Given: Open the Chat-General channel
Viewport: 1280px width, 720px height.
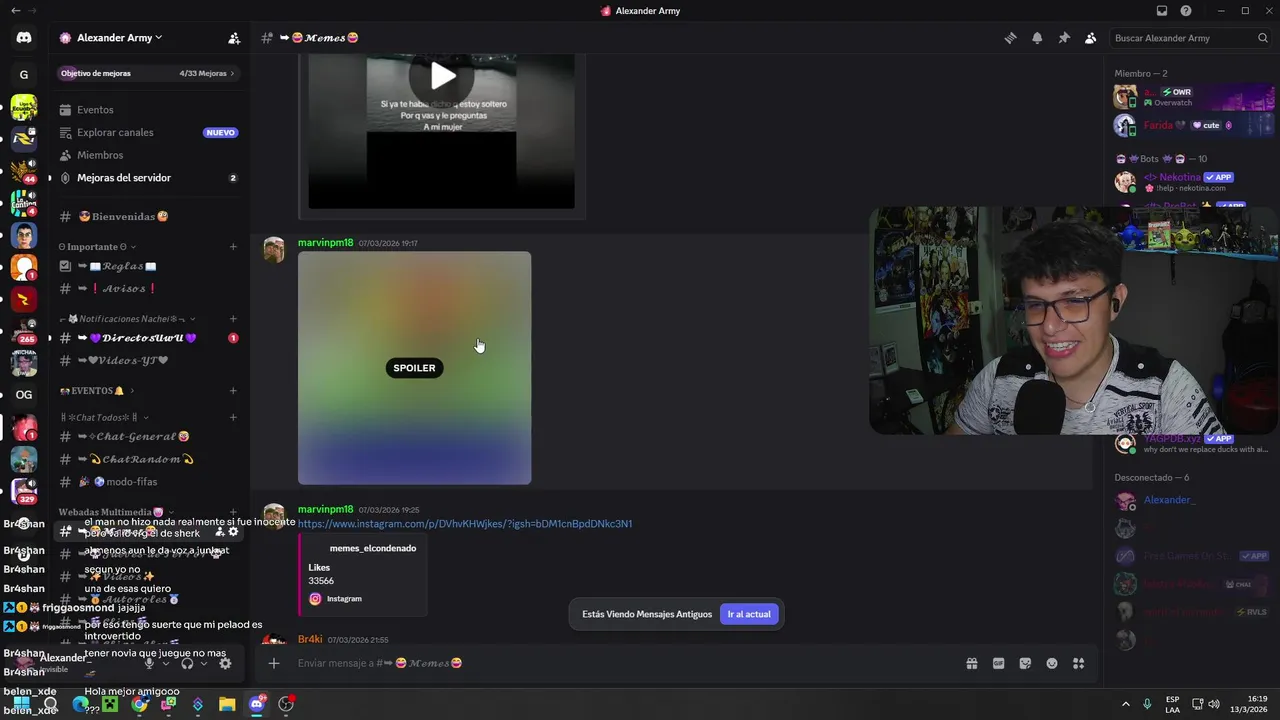Looking at the screenshot, I should 148,437.
